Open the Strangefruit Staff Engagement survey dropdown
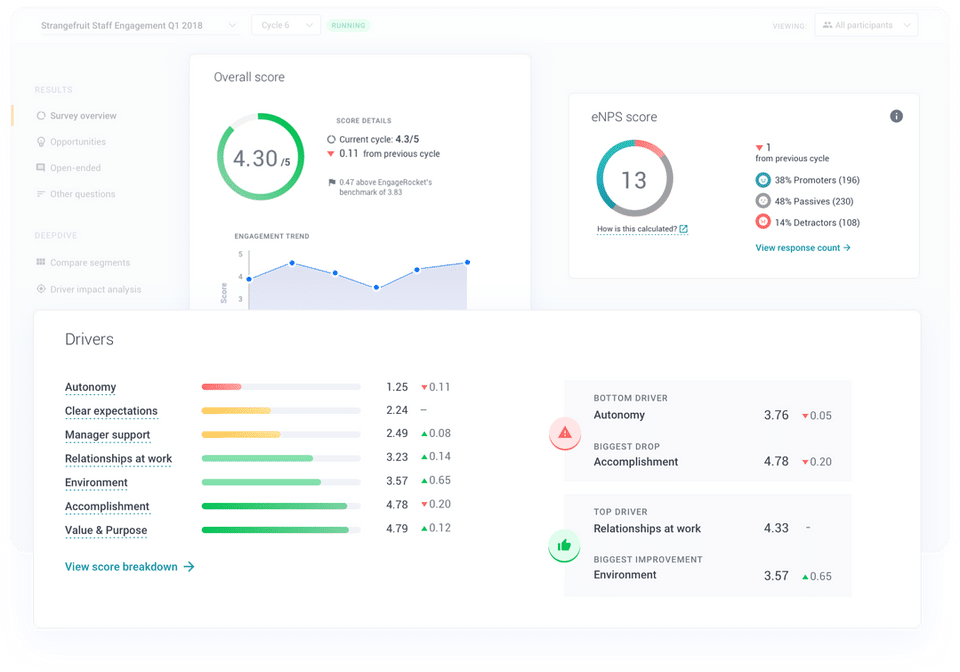Viewport: 960px width, 672px height. pos(138,25)
